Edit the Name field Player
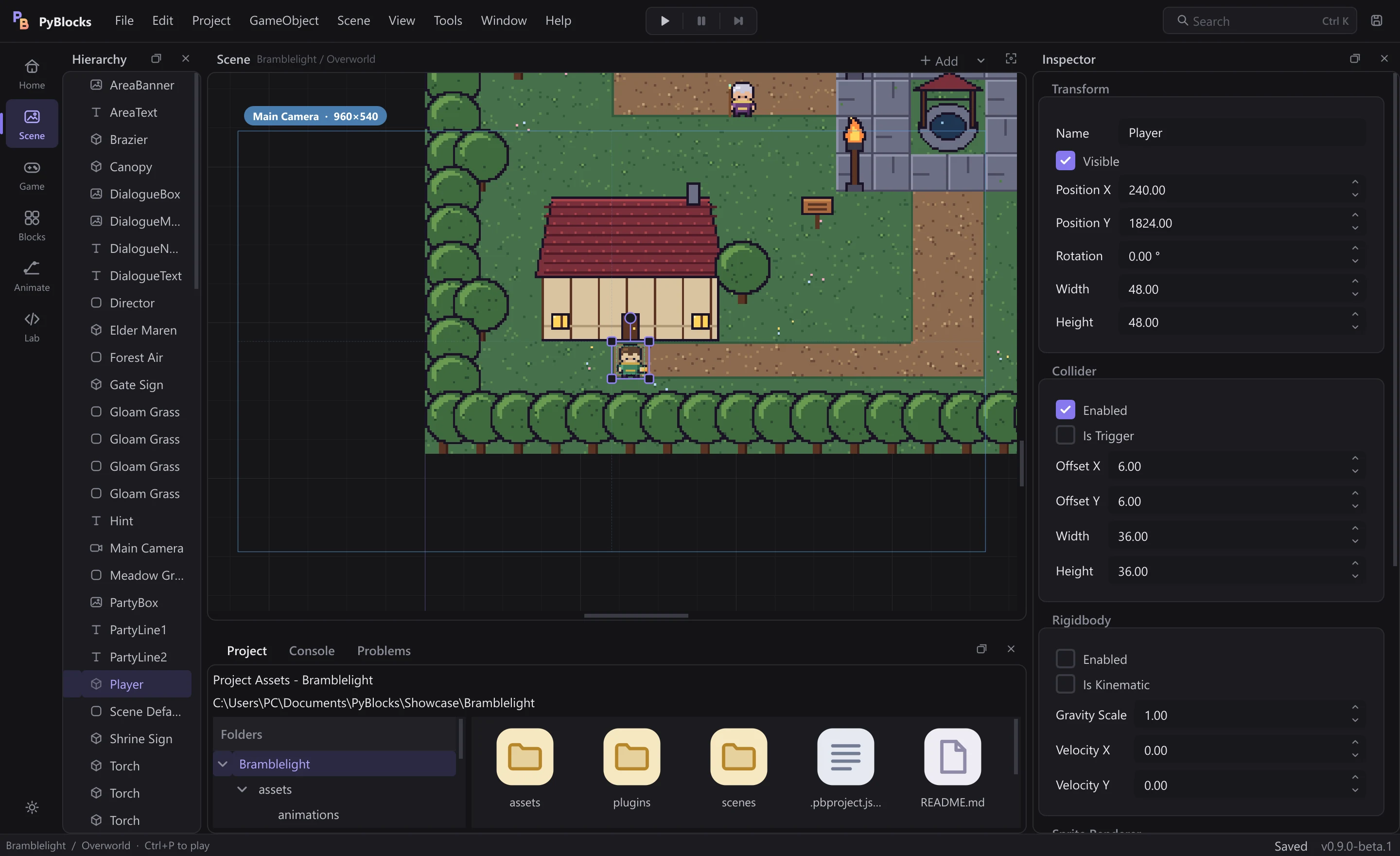The width and height of the screenshot is (1400, 856). [x=1242, y=133]
